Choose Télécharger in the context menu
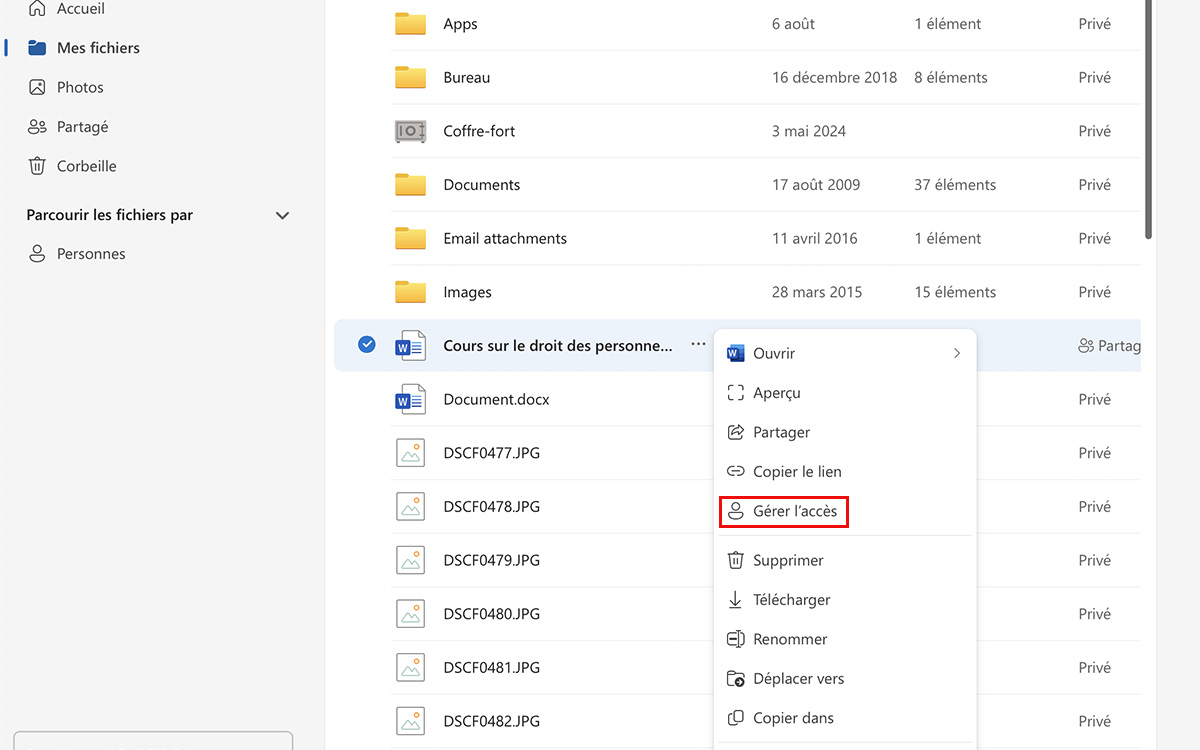Image resolution: width=1200 pixels, height=750 pixels. pyautogui.click(x=791, y=600)
